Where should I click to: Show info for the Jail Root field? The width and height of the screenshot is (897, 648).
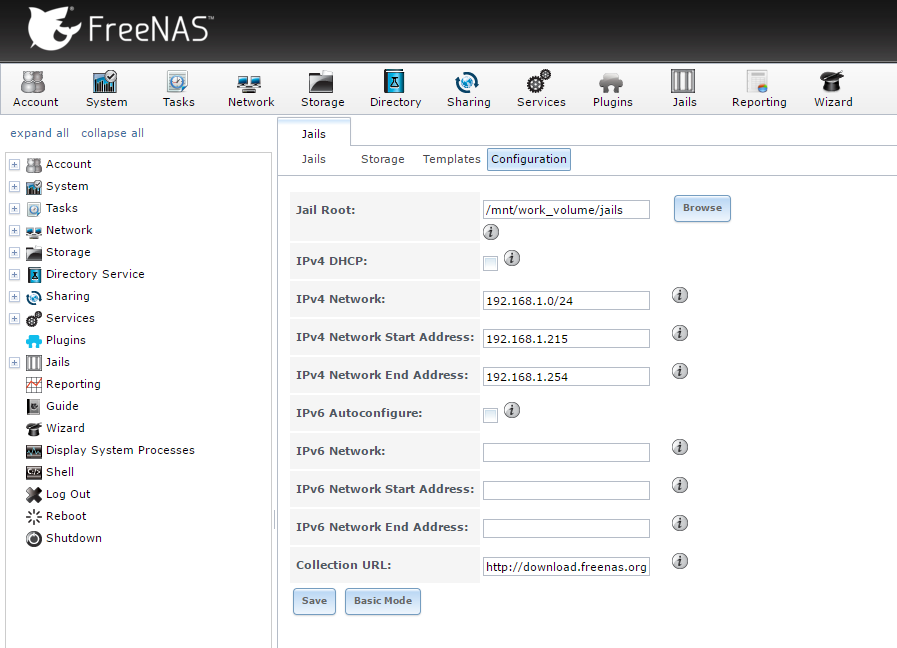point(491,232)
